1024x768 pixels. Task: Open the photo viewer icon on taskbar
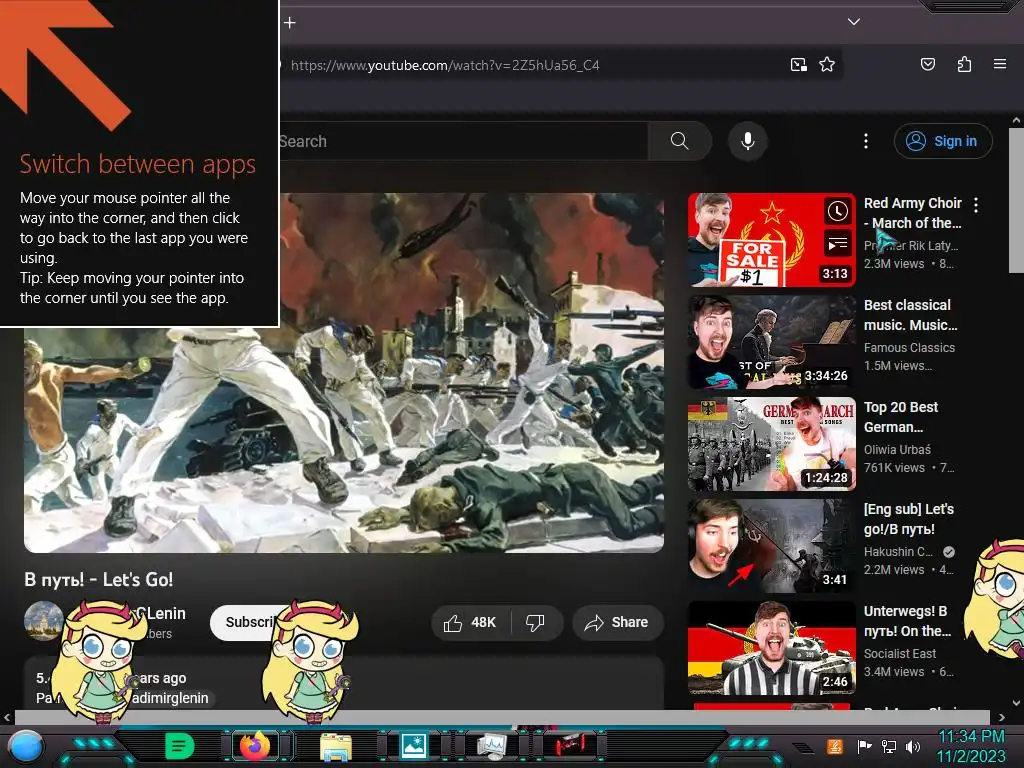point(413,745)
